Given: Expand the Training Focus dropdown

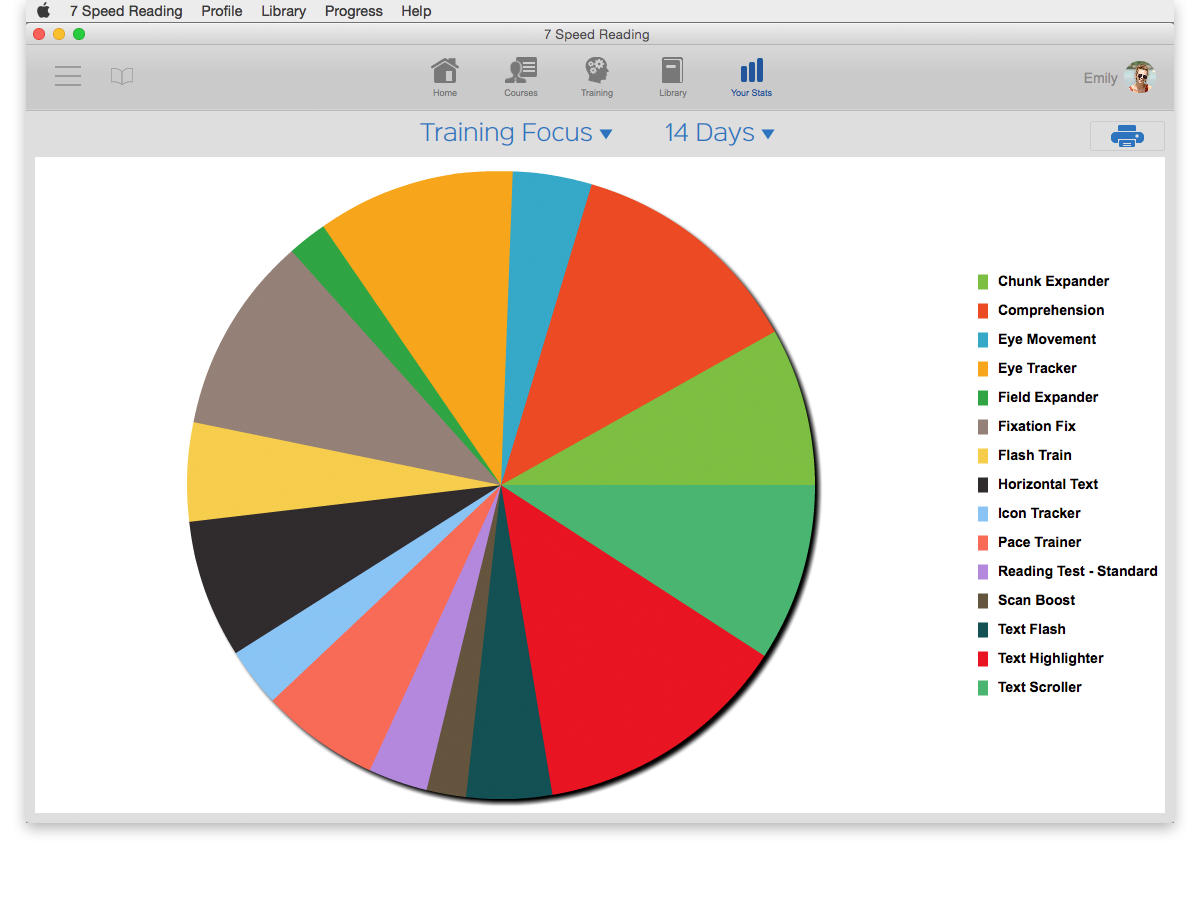Looking at the screenshot, I should pos(516,133).
